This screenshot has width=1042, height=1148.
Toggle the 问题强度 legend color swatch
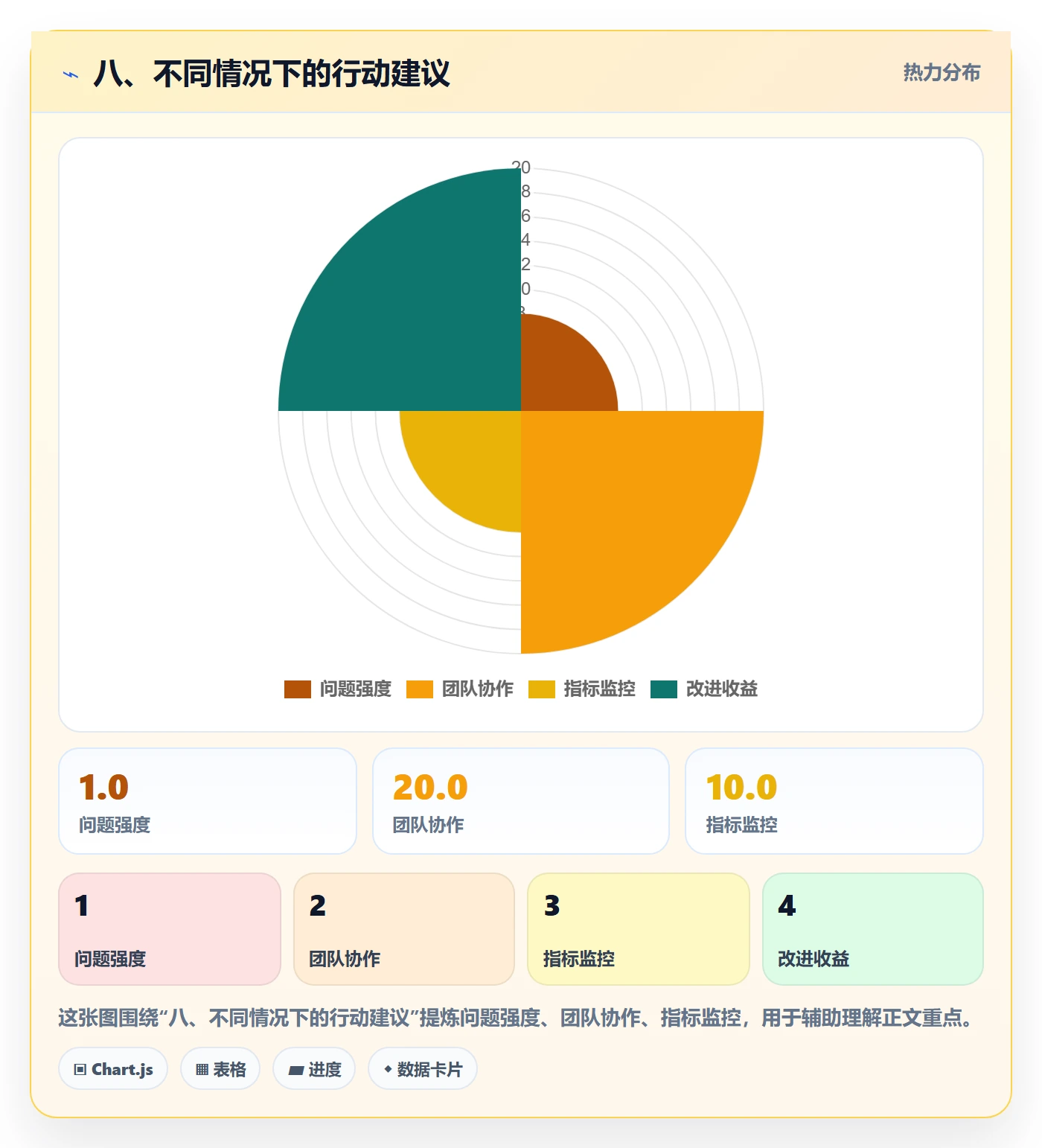297,689
